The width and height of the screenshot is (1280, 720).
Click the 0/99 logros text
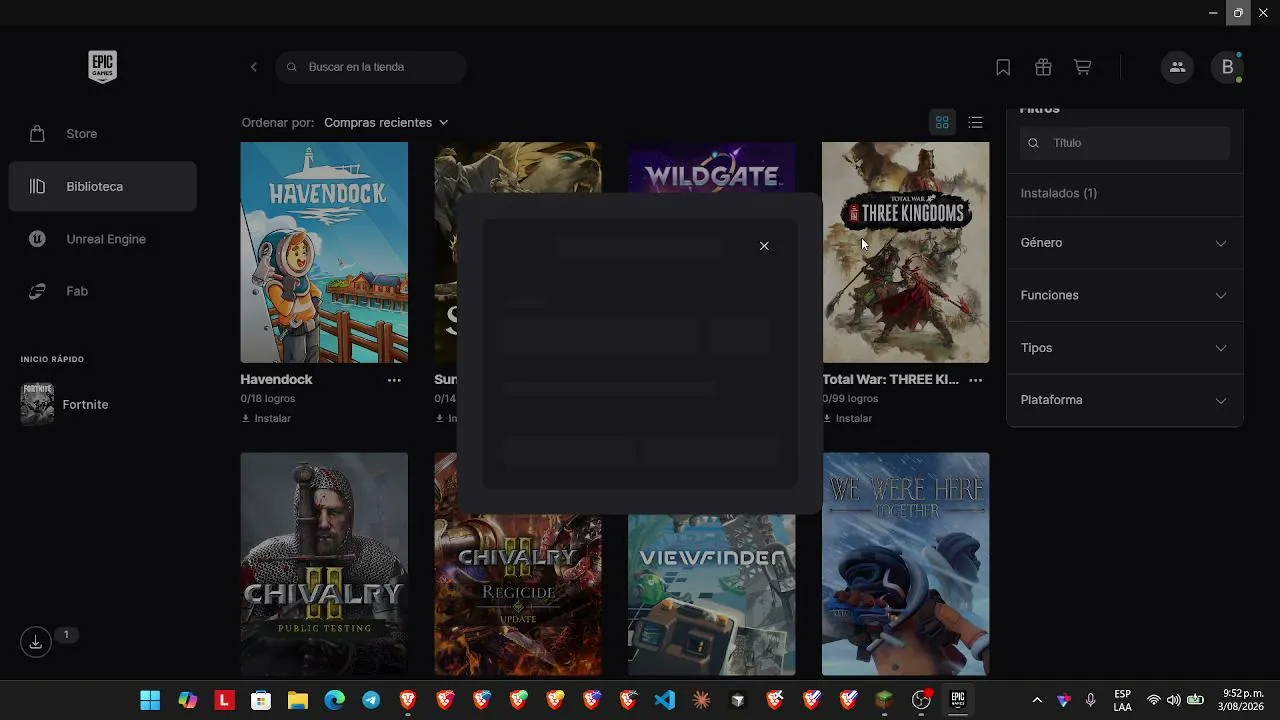pyautogui.click(x=850, y=398)
